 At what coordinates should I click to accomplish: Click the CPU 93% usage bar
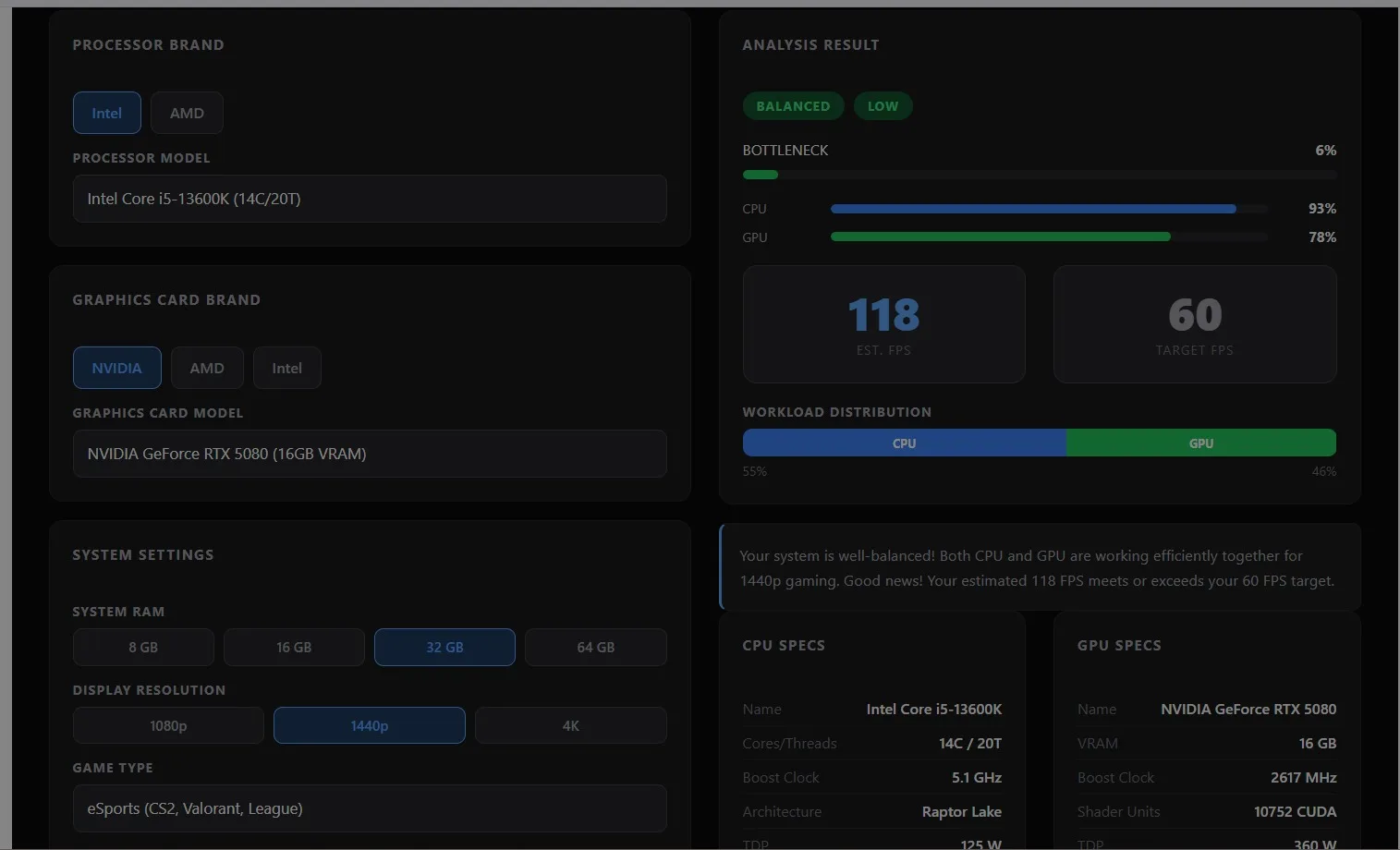(x=1050, y=209)
